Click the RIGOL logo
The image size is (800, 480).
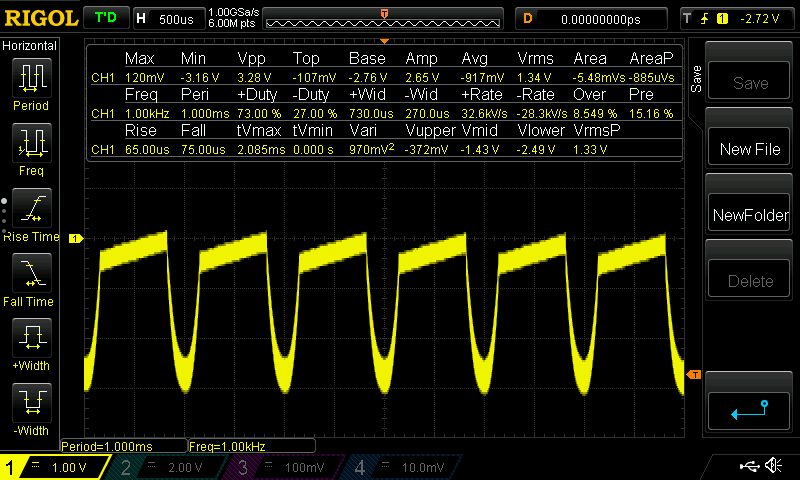[41, 18]
